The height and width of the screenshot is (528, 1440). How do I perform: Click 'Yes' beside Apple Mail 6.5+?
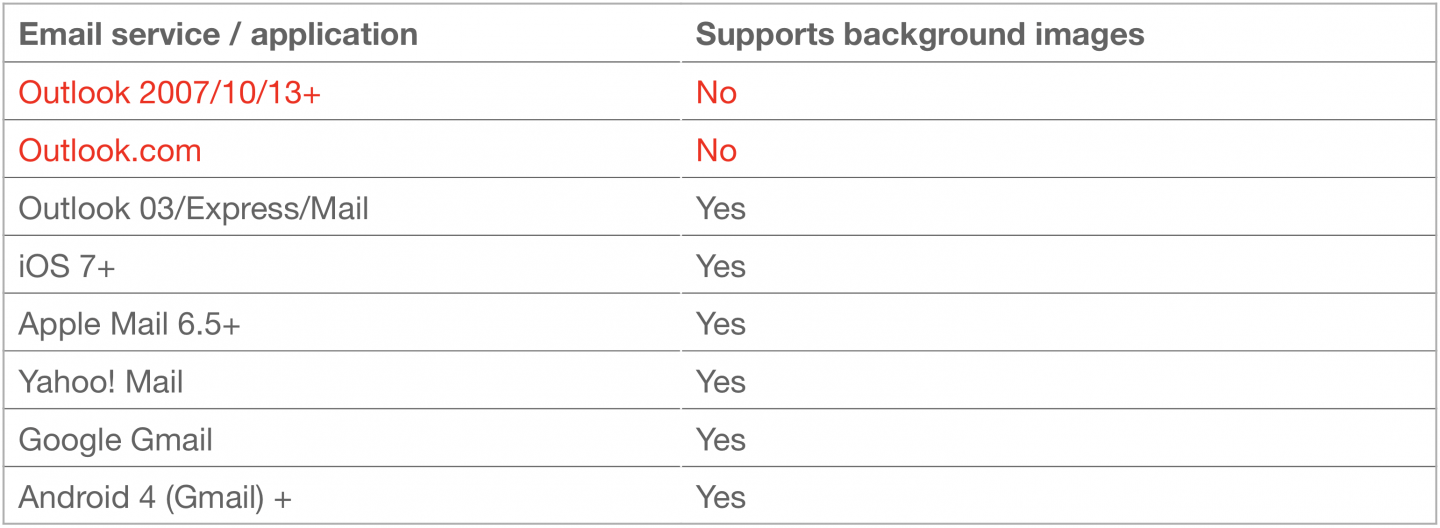(720, 325)
